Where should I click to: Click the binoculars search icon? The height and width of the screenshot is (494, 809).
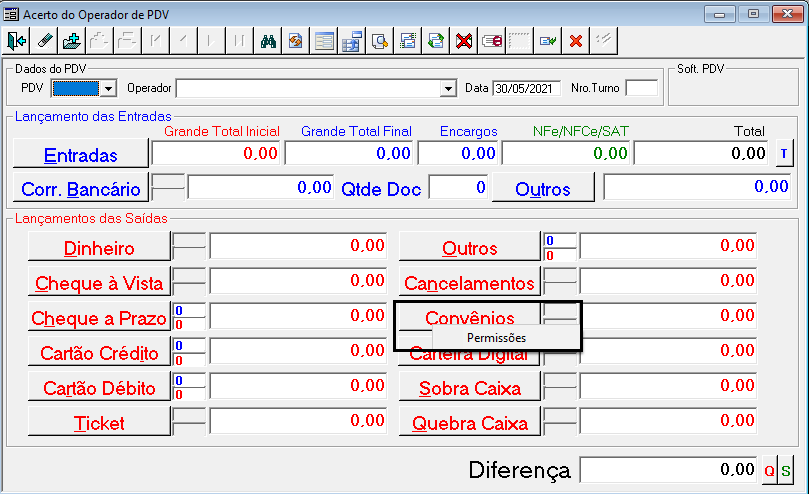click(x=268, y=41)
